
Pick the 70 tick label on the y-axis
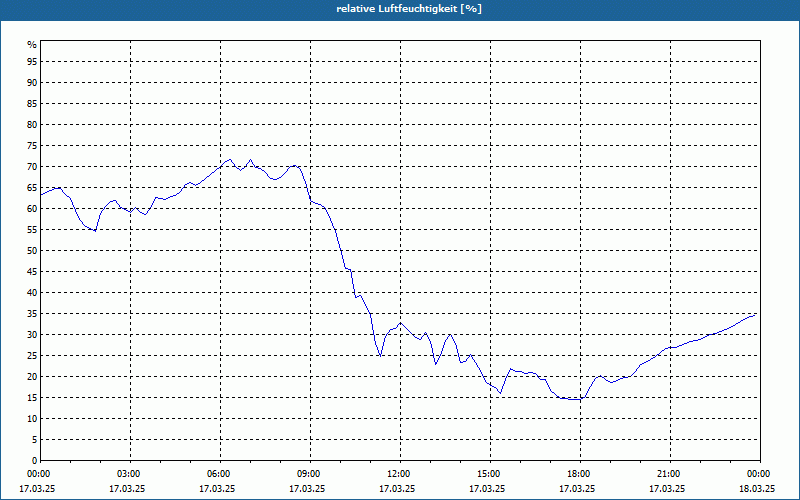[x=32, y=167]
